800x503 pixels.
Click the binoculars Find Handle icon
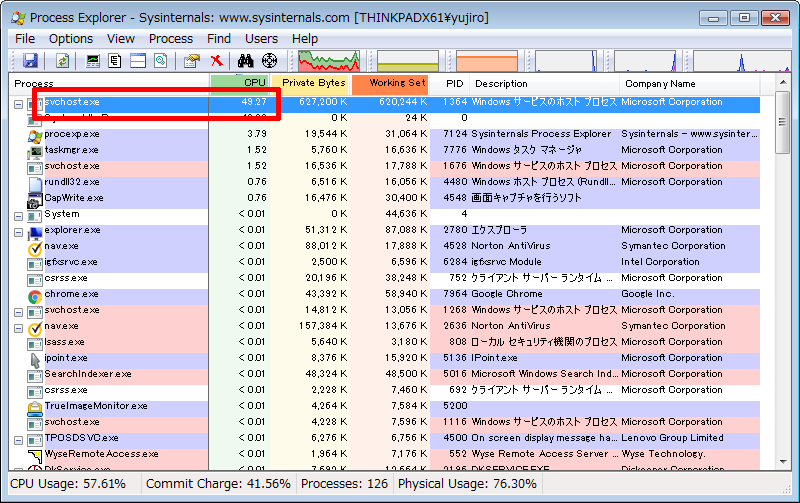245,61
